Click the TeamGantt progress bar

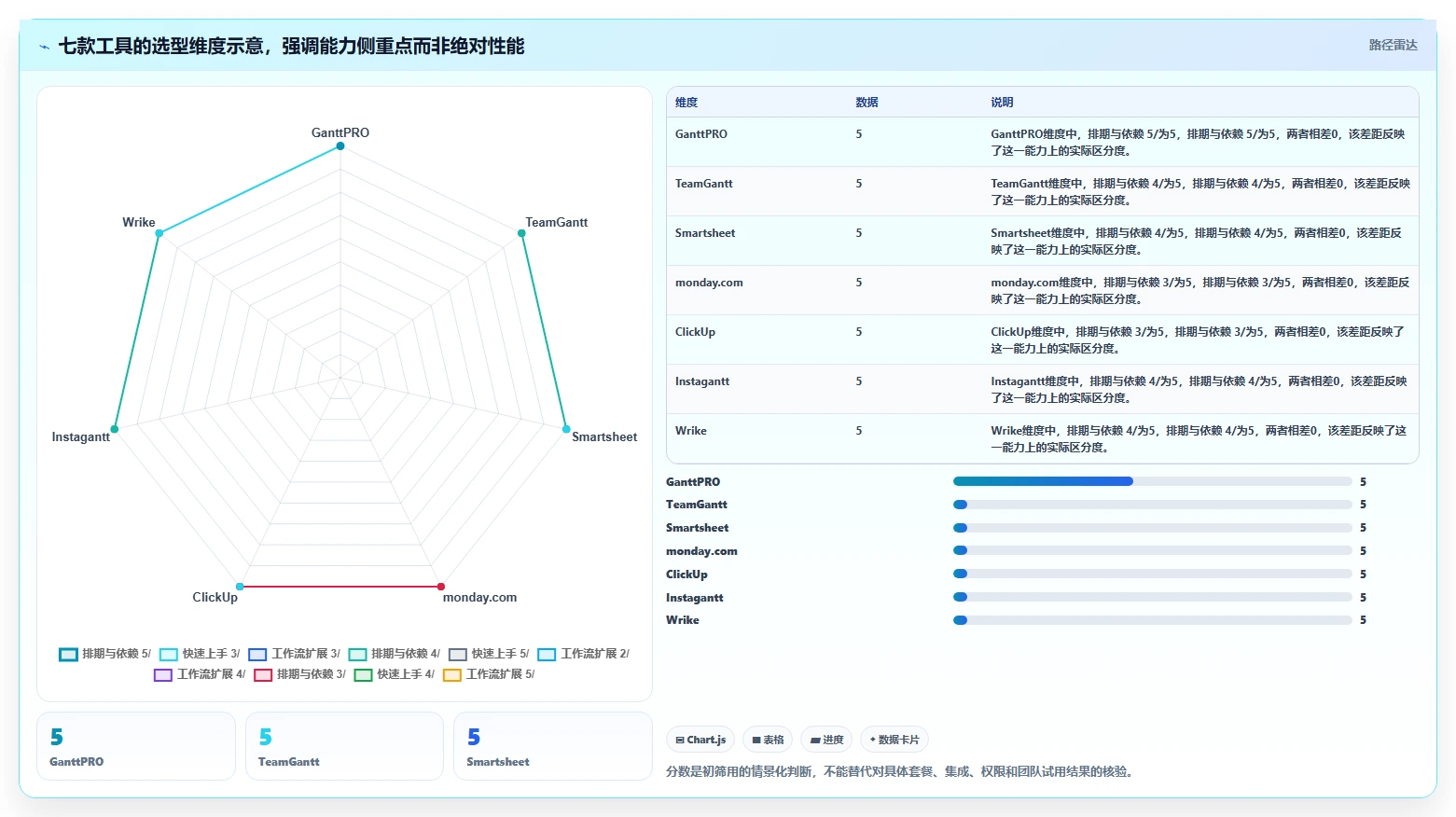pos(1152,505)
